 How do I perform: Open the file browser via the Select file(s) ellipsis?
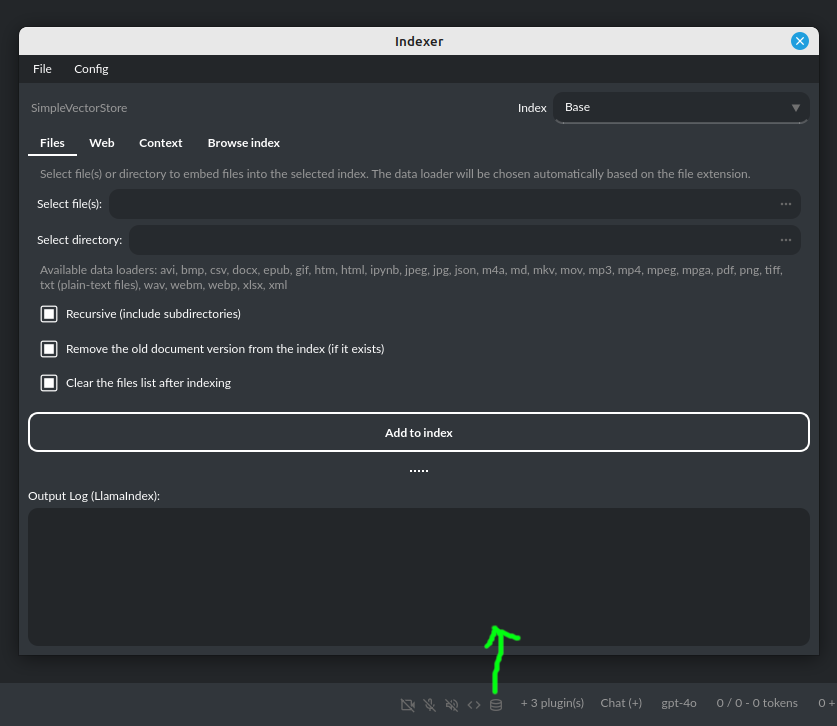click(x=786, y=203)
